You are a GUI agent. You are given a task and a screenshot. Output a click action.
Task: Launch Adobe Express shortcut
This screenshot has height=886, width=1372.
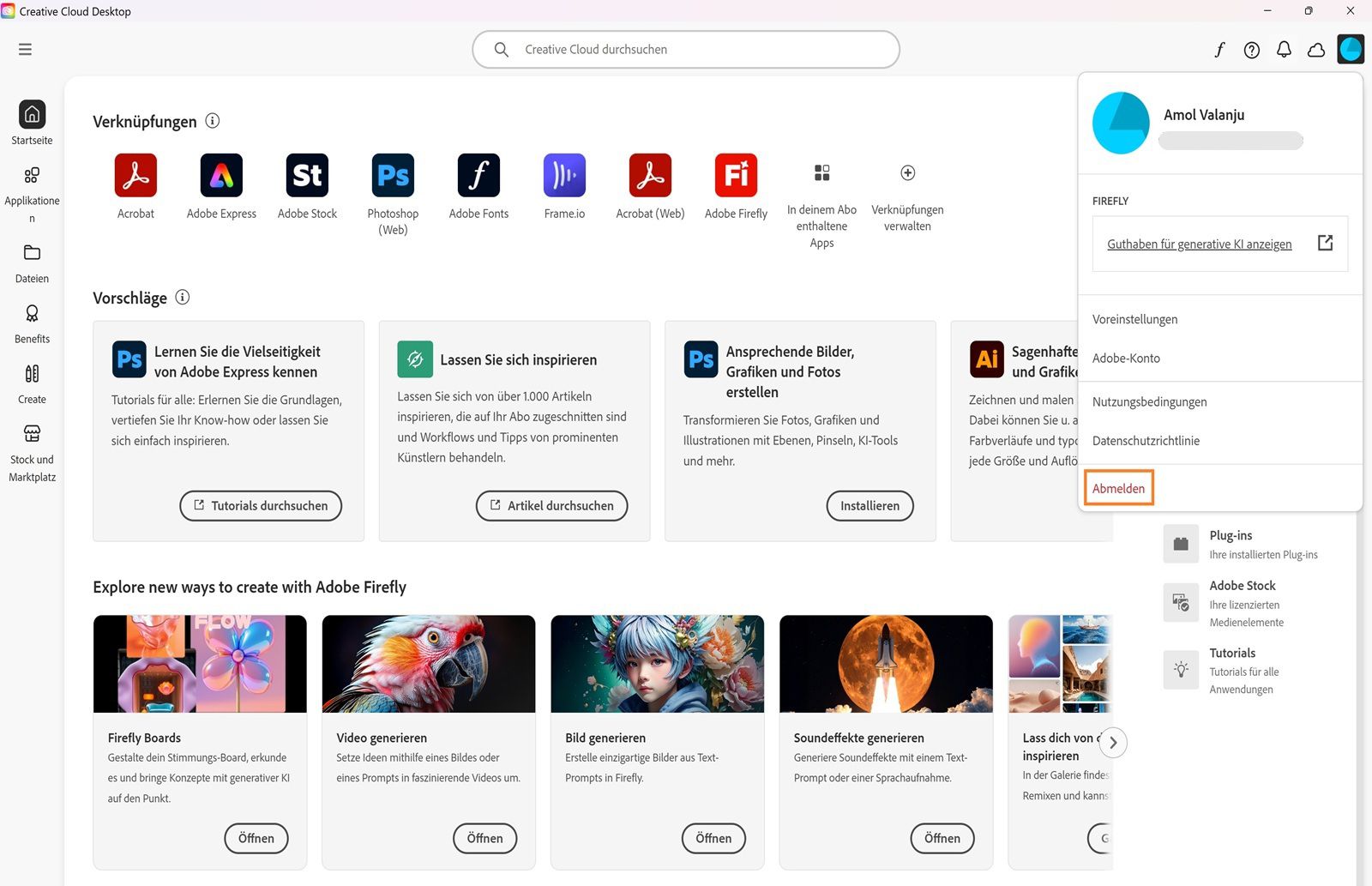coord(221,175)
